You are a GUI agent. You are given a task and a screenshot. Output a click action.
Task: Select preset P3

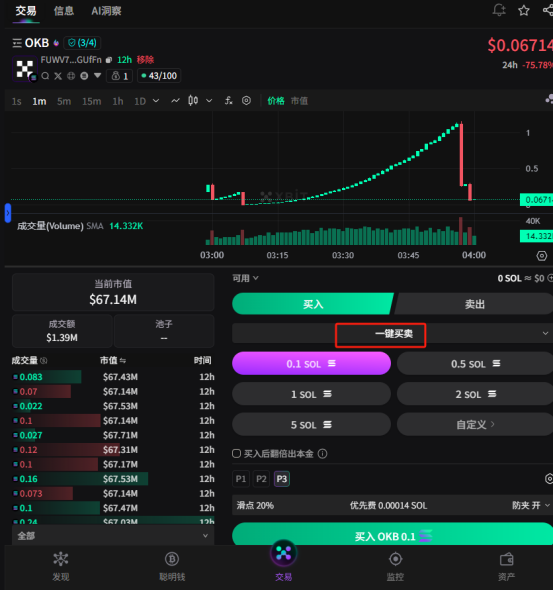pyautogui.click(x=282, y=479)
